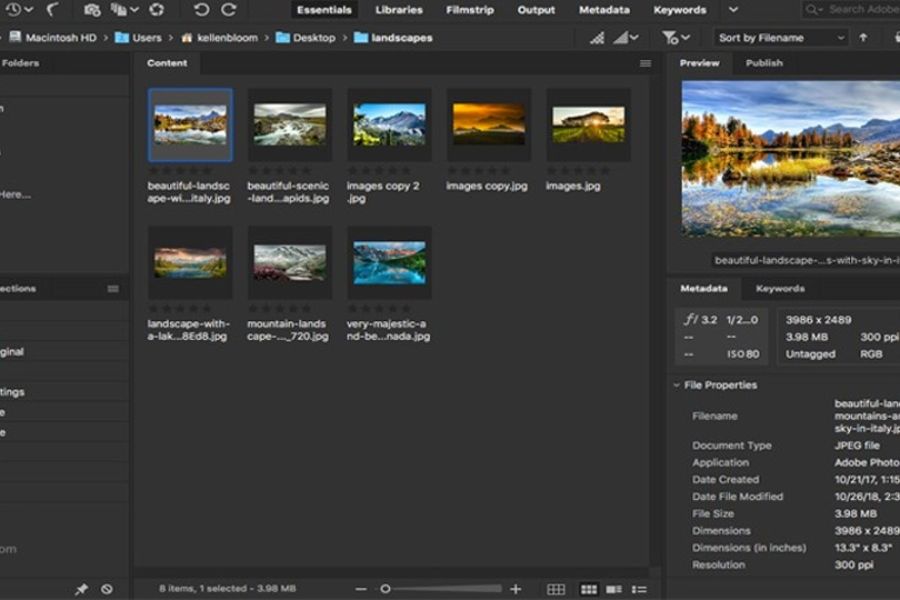Open the filter funnel dropdown
This screenshot has height=600, width=900.
tap(676, 38)
